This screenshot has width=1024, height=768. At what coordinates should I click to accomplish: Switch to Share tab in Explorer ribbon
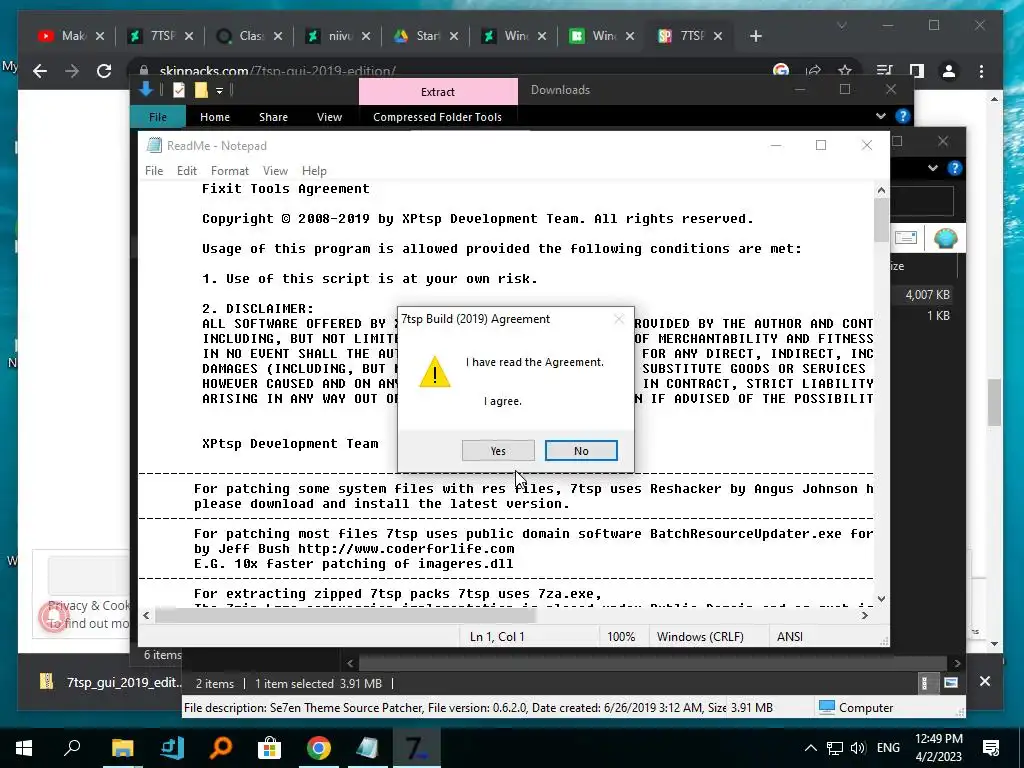coord(273,117)
